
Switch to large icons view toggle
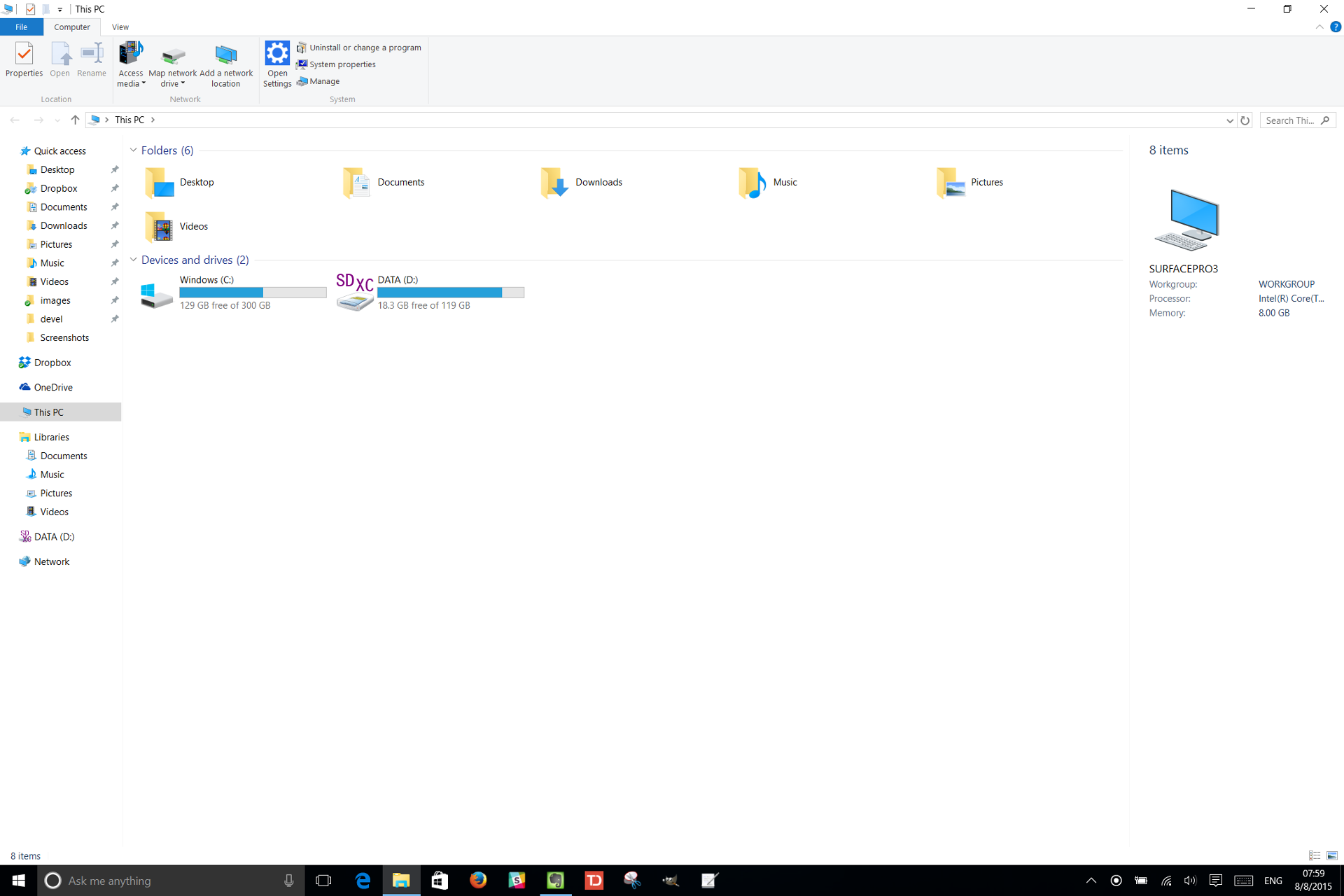pos(1332,855)
